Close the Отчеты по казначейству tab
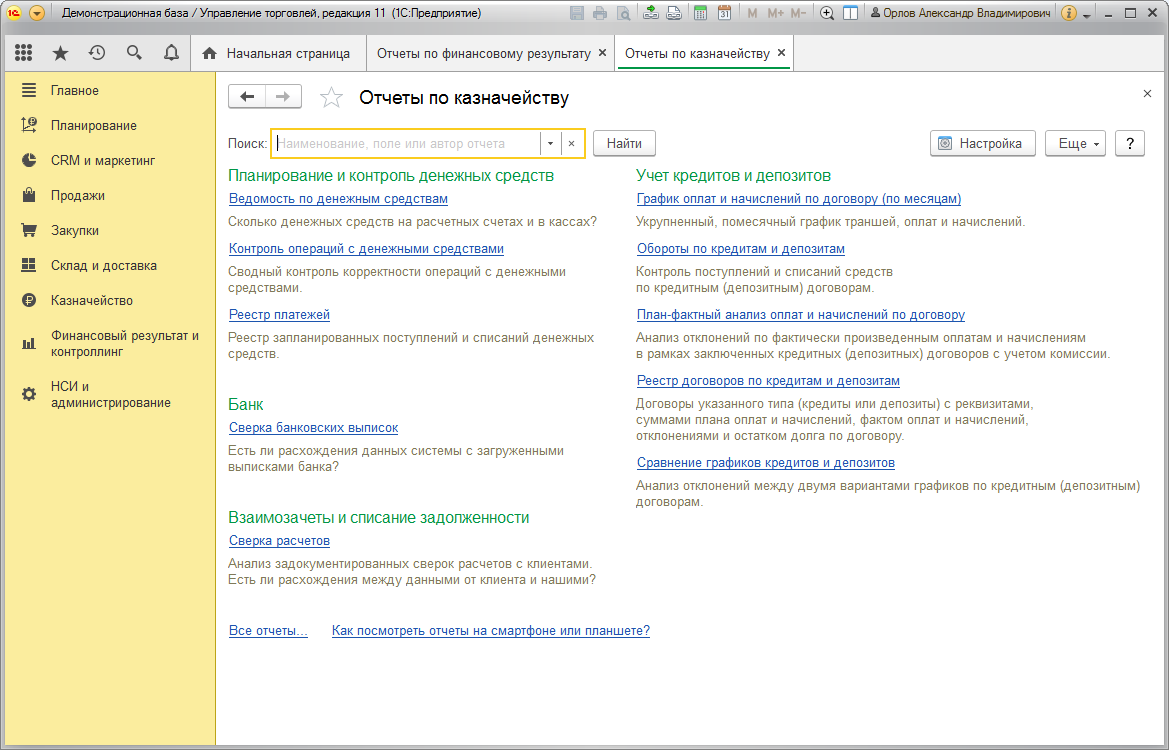This screenshot has height=750, width=1169. 781,53
